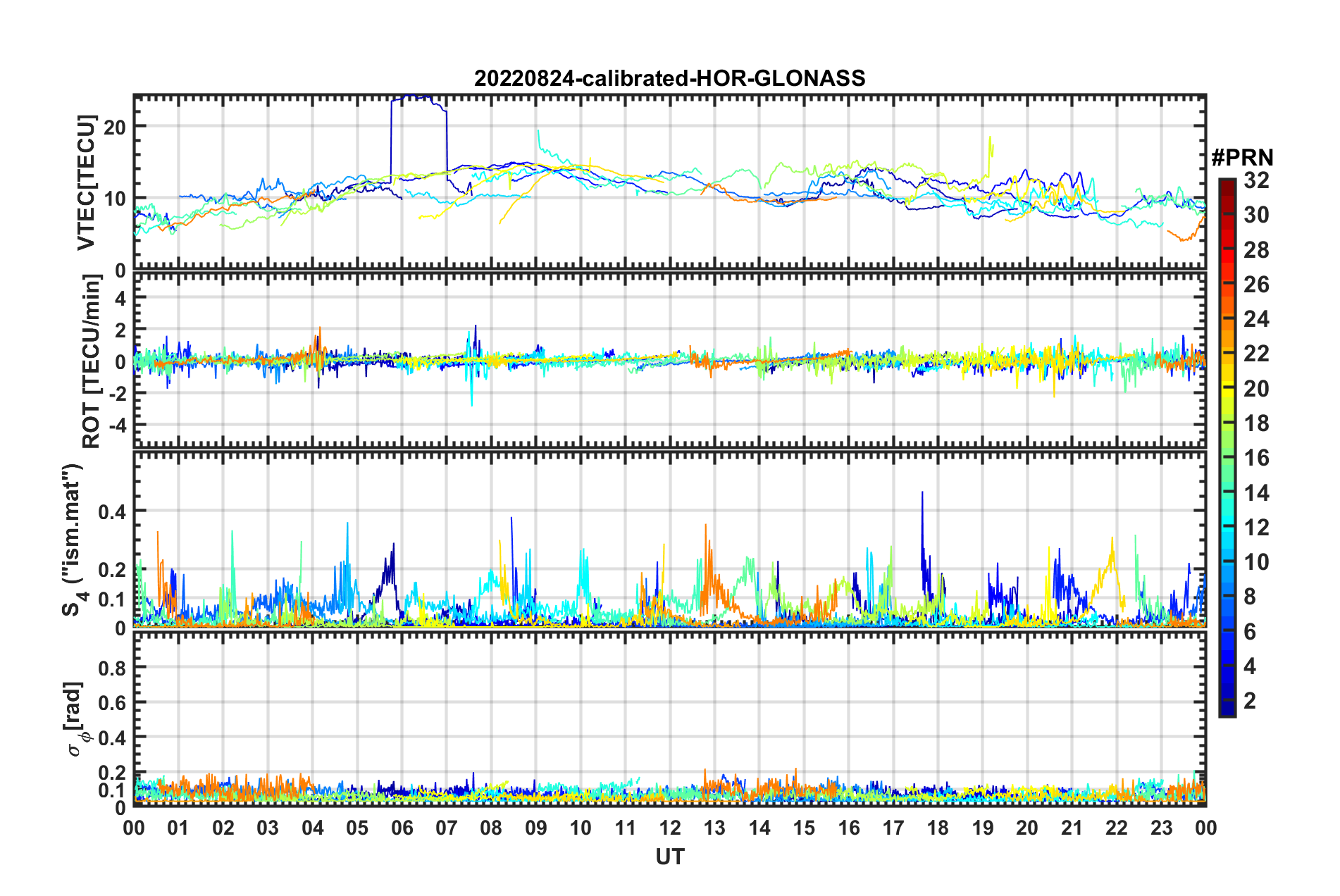Click x-axis tick label 23
The width and height of the screenshot is (1340, 896).
coord(1161,827)
